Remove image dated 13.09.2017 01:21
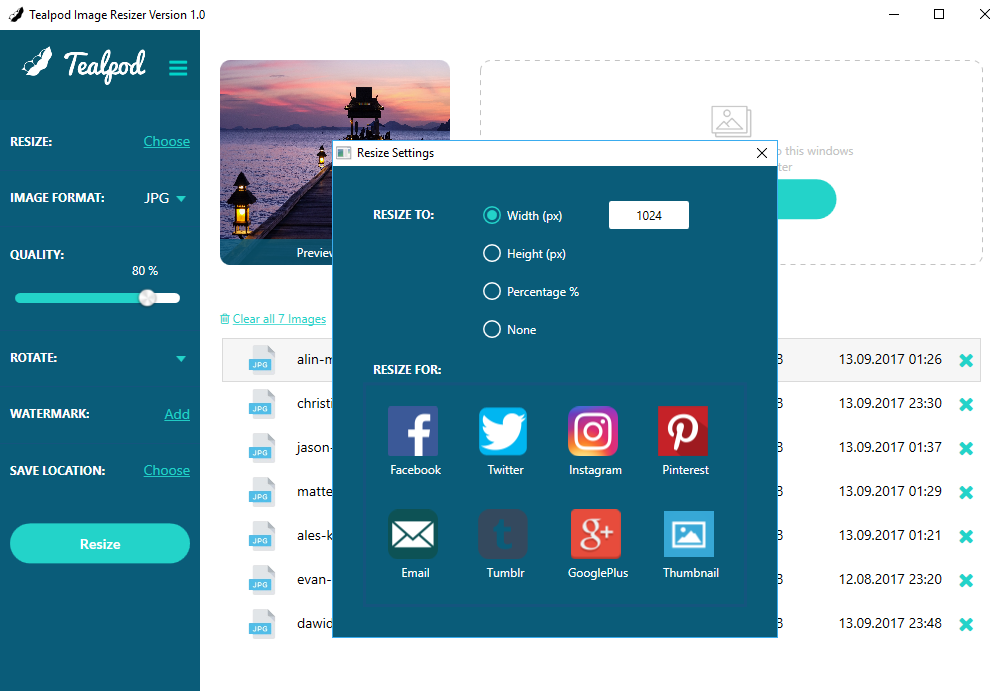 click(966, 536)
